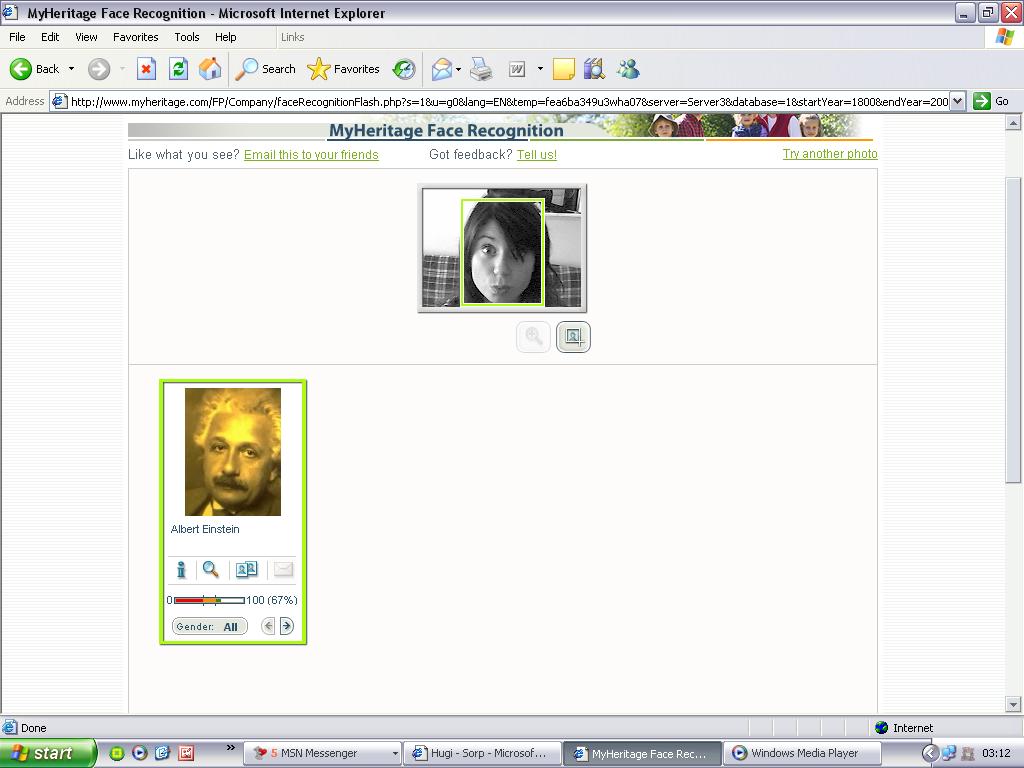The width and height of the screenshot is (1024, 768).
Task: Click the taskbar clock showing 03:12
Action: [996, 753]
